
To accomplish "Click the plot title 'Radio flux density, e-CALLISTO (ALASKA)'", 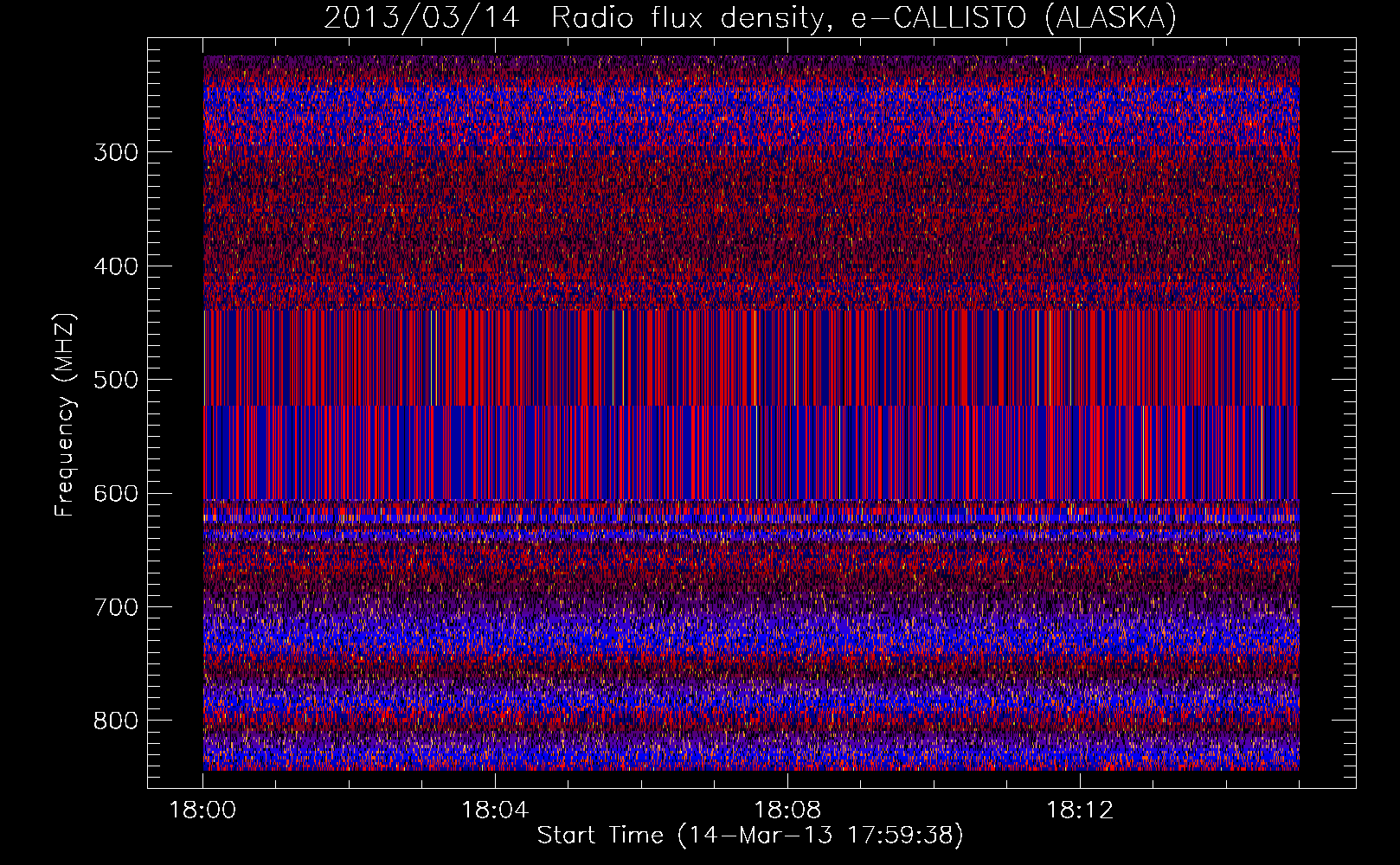I will point(864,18).
